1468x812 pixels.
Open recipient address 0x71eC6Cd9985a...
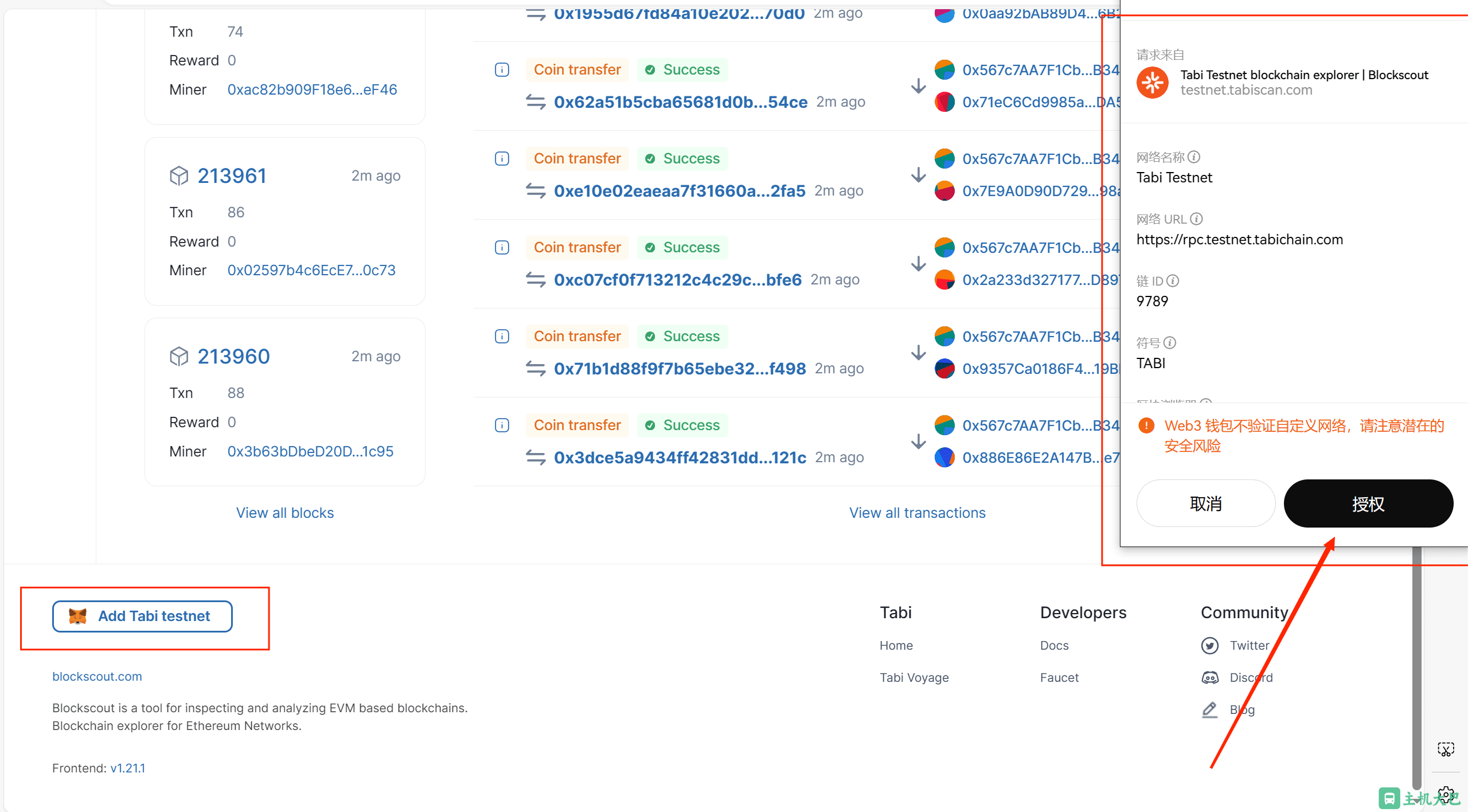[1041, 102]
